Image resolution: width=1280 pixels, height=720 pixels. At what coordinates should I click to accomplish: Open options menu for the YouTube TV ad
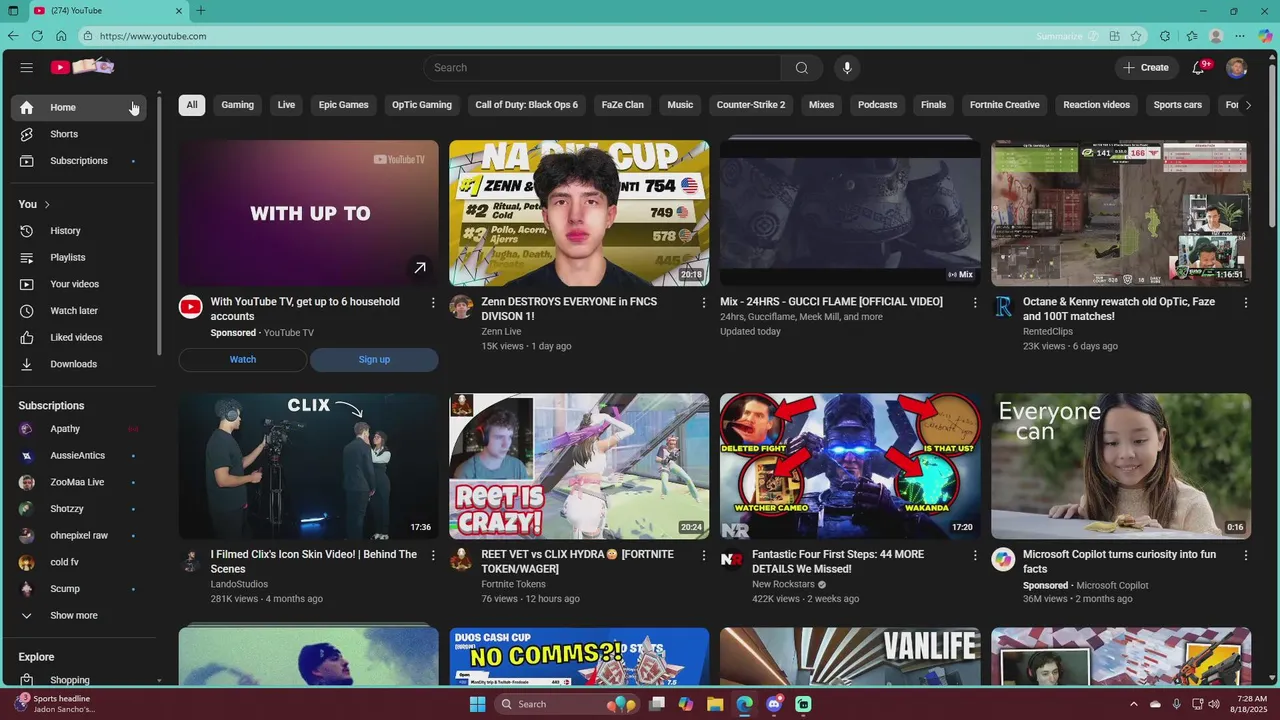click(x=433, y=302)
